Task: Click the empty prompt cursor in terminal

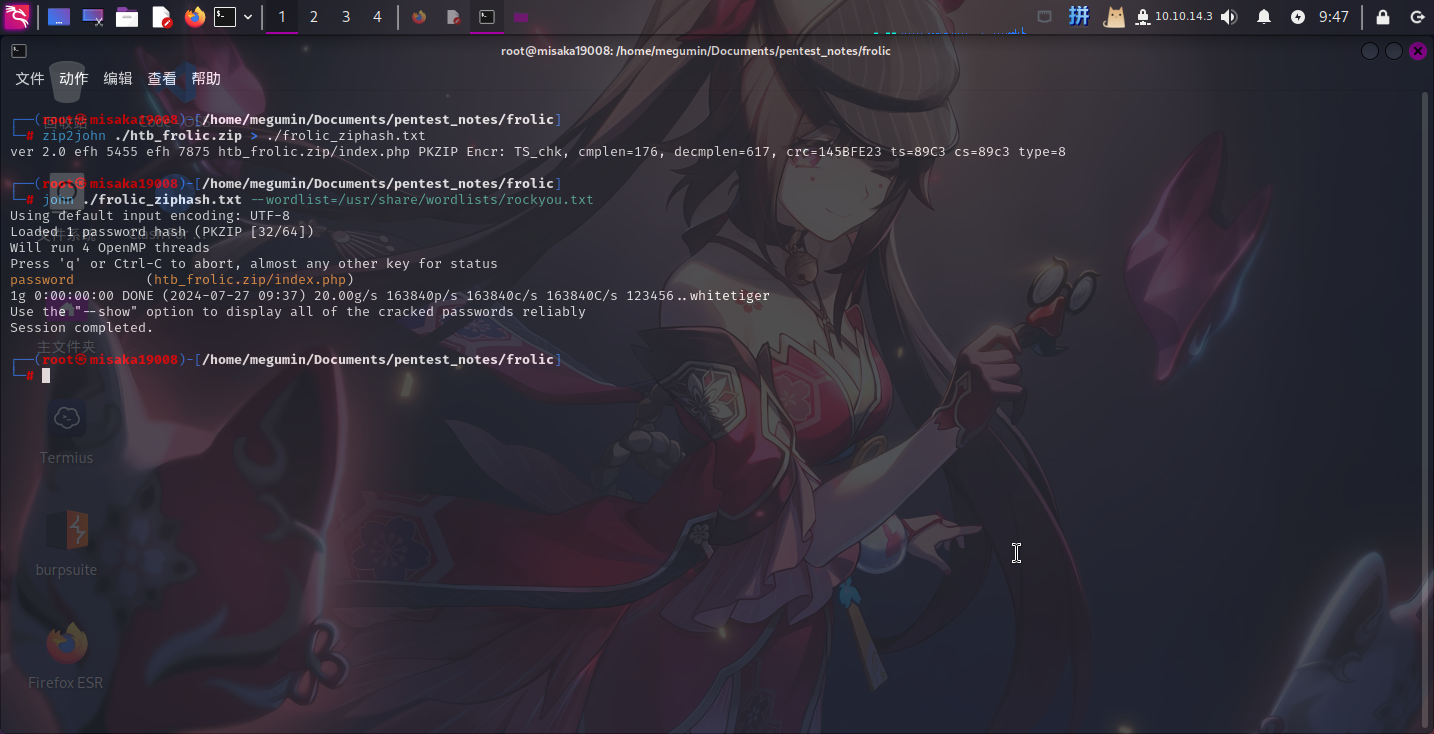Action: click(46, 376)
